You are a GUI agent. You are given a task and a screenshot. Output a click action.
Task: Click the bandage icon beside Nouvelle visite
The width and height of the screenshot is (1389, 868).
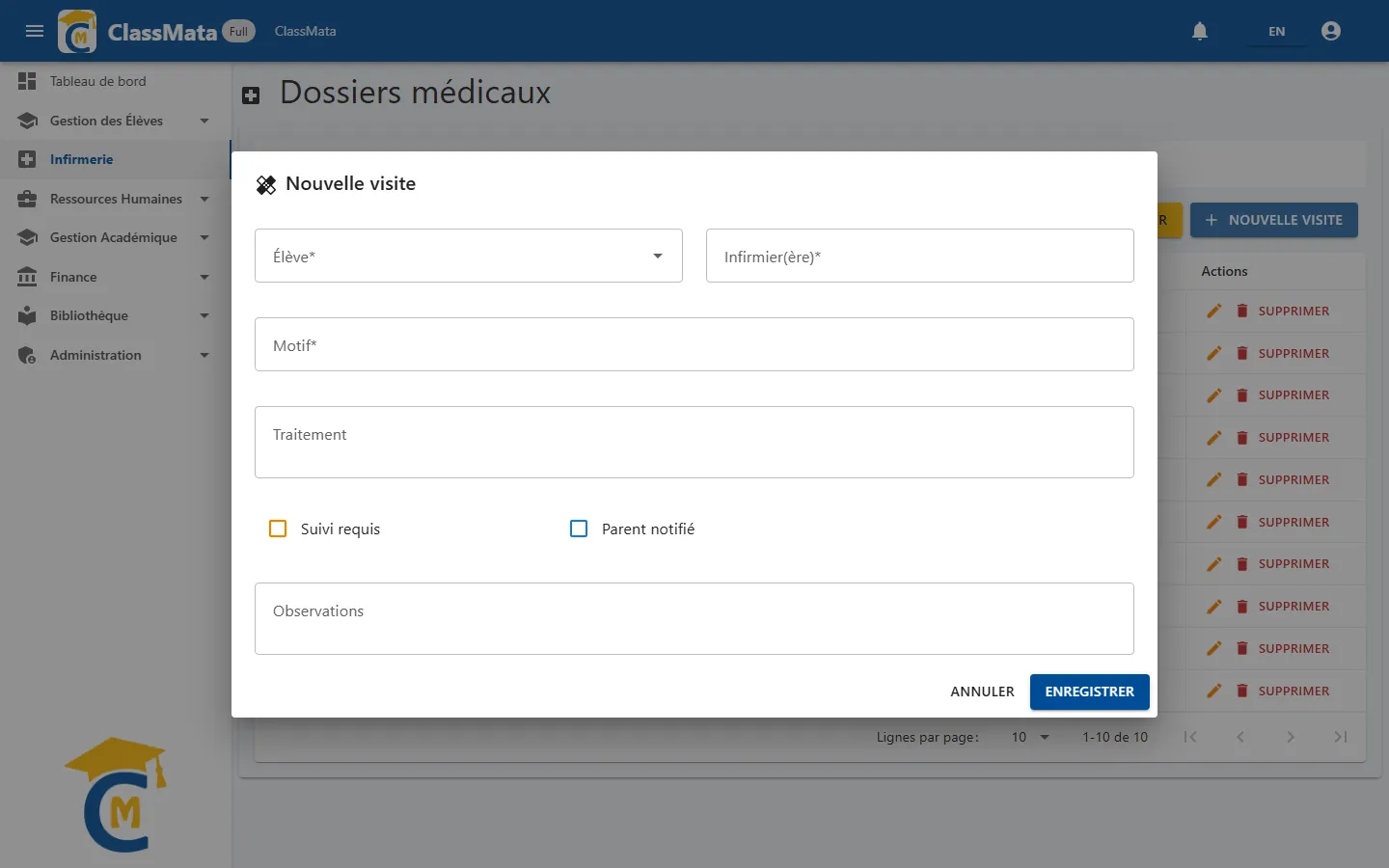point(266,184)
